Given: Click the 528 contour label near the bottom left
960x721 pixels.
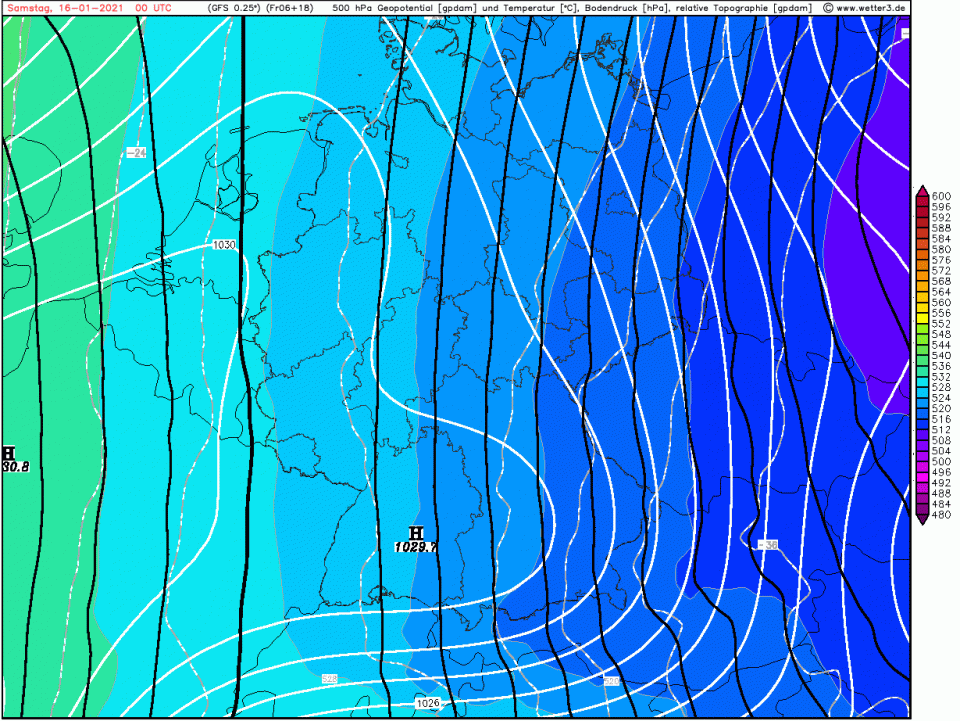Looking at the screenshot, I should pyautogui.click(x=329, y=679).
